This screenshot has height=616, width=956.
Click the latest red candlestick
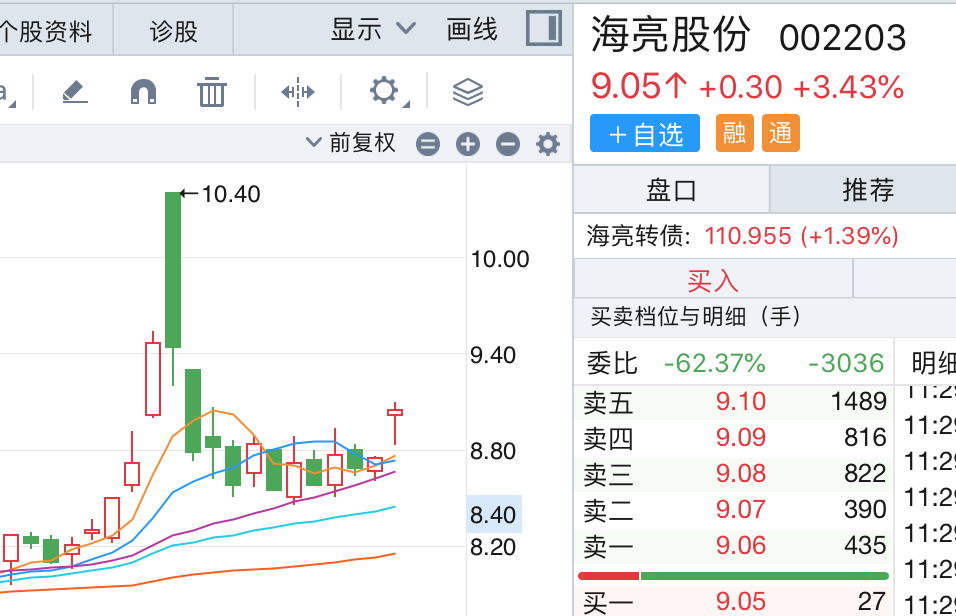coord(395,423)
